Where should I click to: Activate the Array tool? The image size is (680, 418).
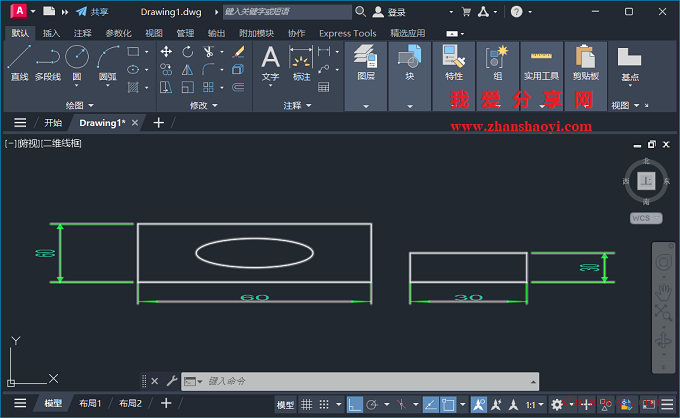click(x=209, y=87)
